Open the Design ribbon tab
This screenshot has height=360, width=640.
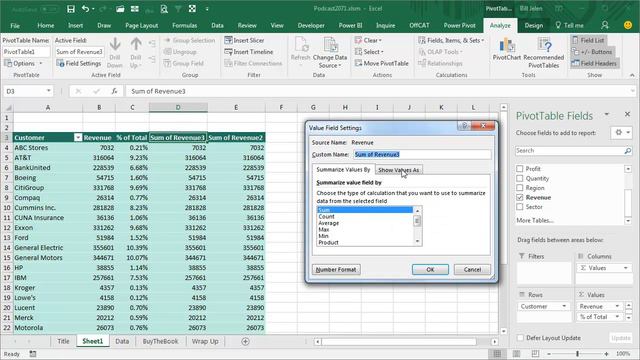click(533, 25)
